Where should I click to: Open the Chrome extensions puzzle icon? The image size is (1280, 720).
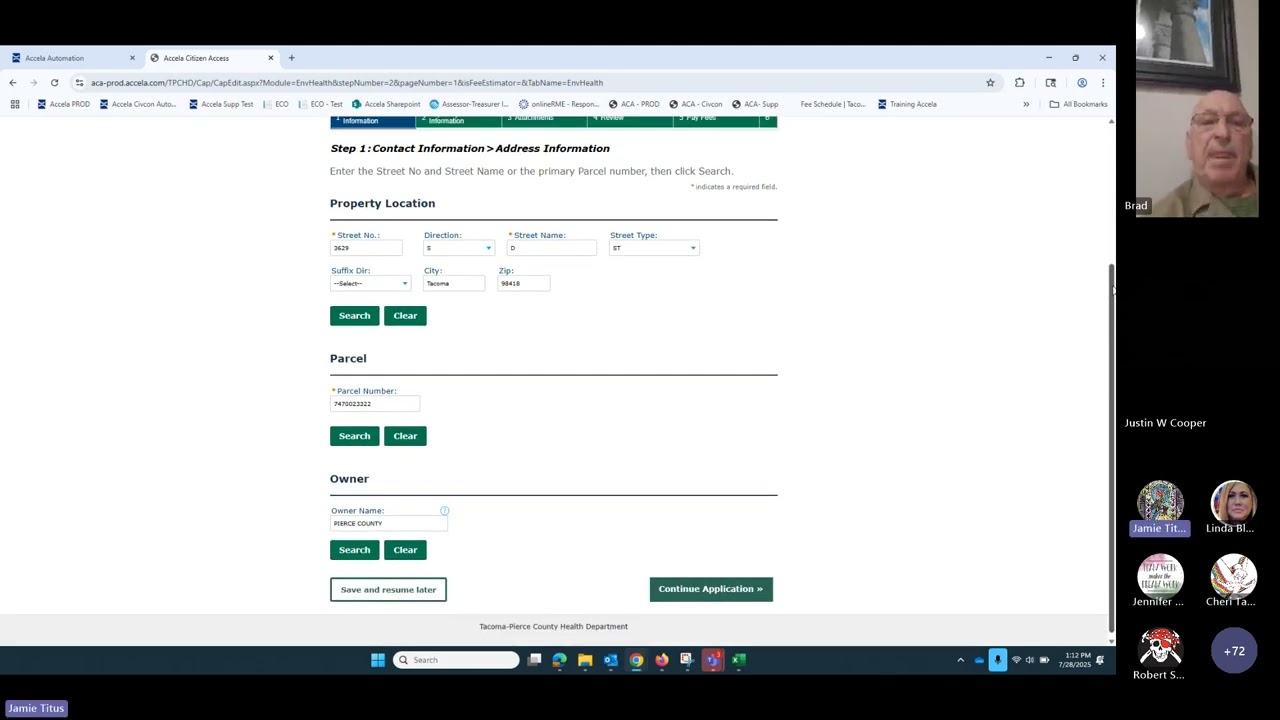[1020, 83]
